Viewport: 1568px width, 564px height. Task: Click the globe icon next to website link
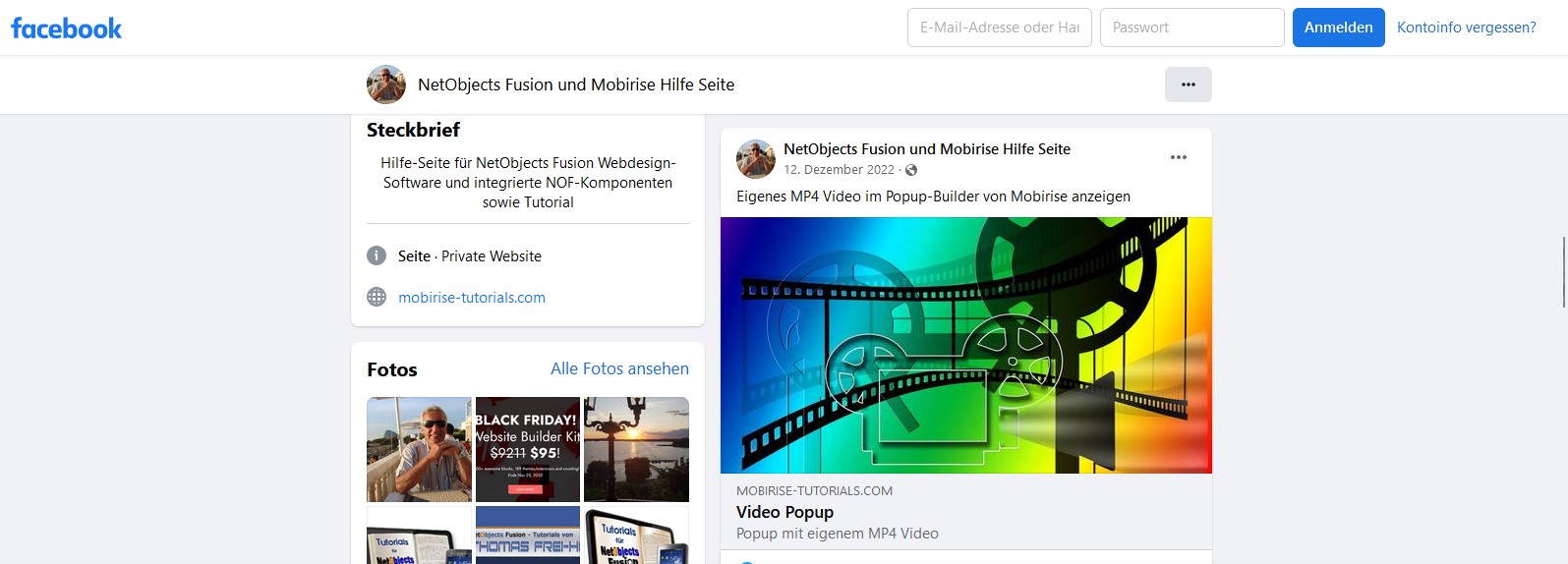(x=377, y=297)
